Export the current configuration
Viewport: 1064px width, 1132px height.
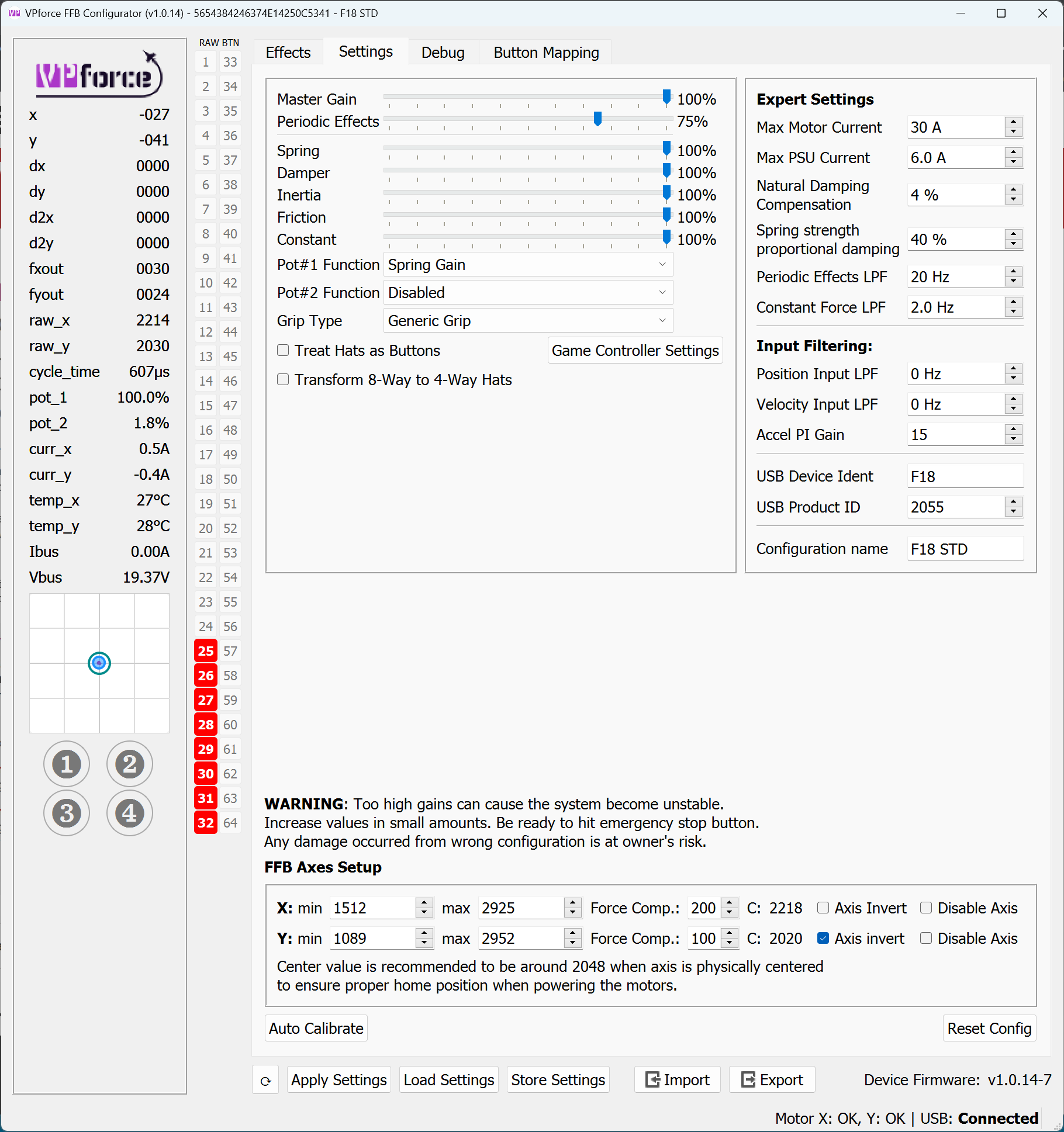pos(772,1080)
